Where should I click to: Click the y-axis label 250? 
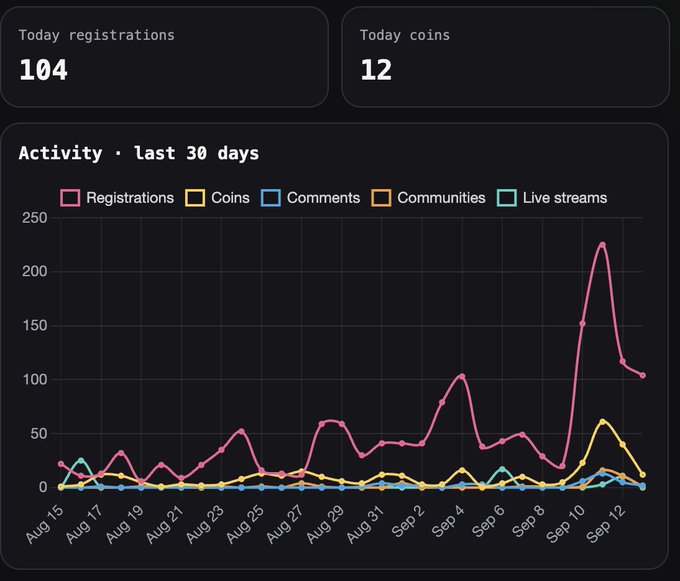click(x=35, y=218)
